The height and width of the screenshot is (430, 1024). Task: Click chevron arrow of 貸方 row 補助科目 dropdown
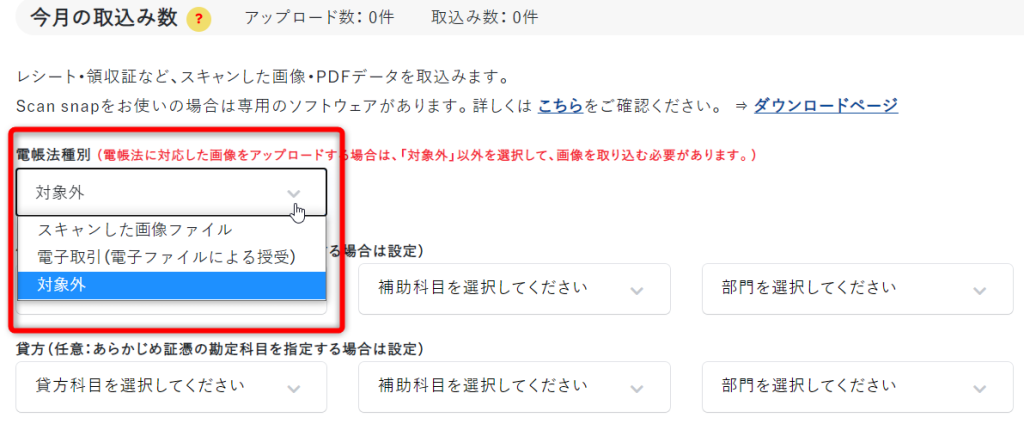click(637, 388)
